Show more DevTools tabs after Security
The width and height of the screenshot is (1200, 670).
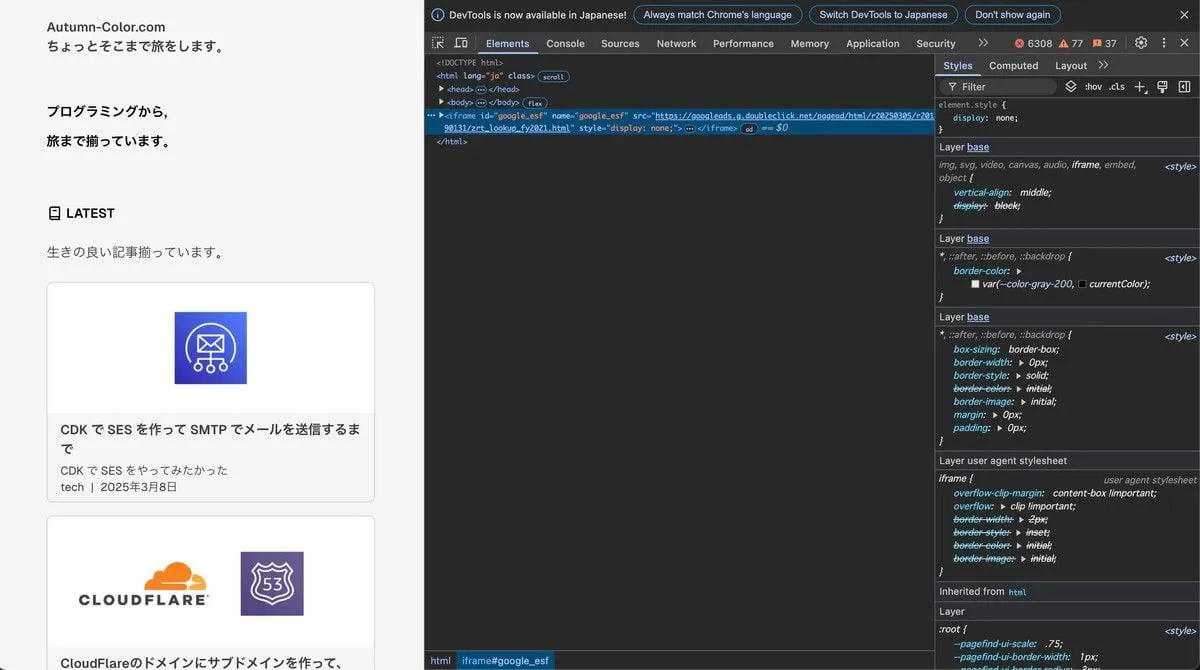point(983,43)
